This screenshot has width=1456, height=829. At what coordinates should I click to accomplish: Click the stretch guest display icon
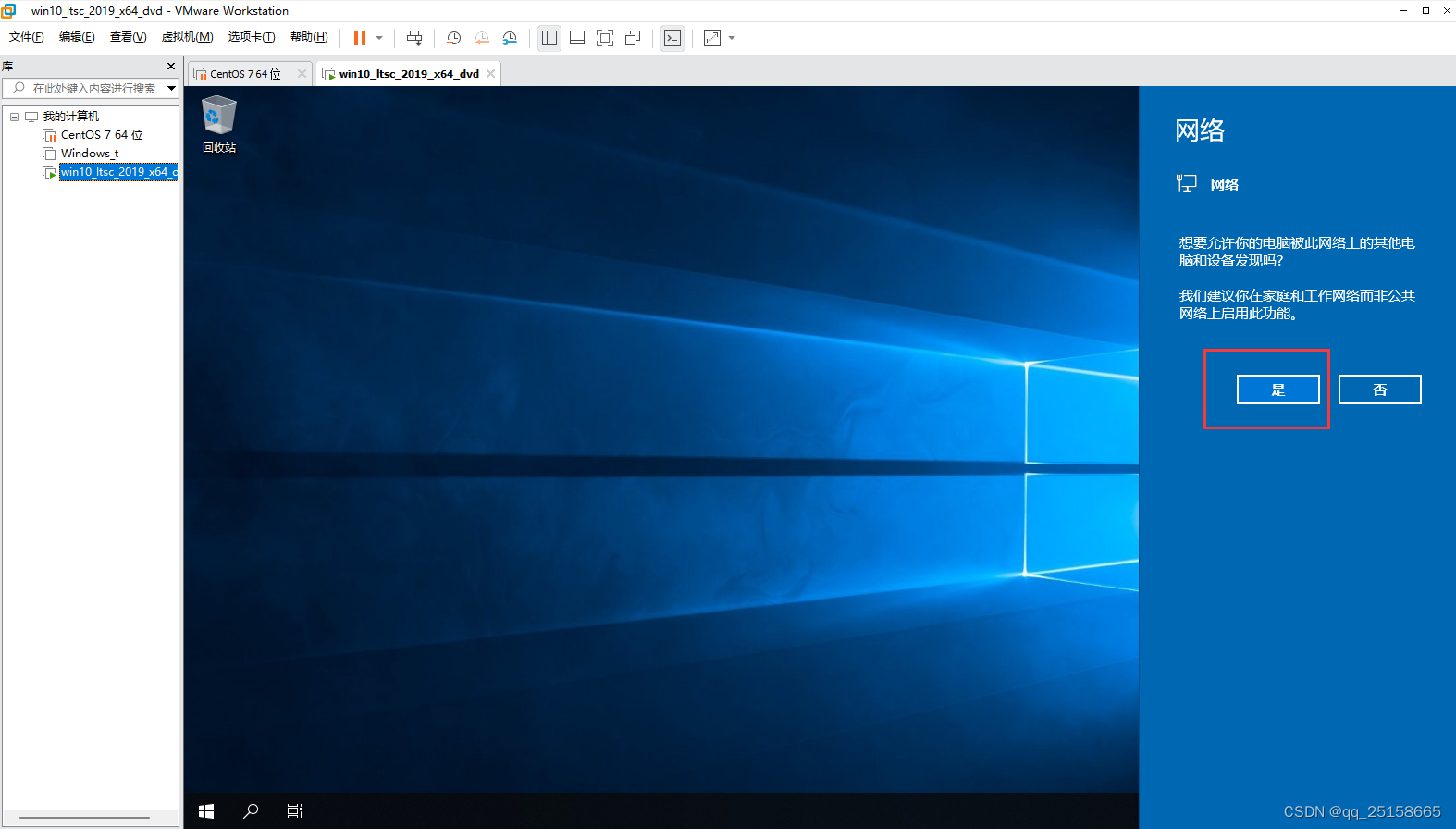pos(712,38)
